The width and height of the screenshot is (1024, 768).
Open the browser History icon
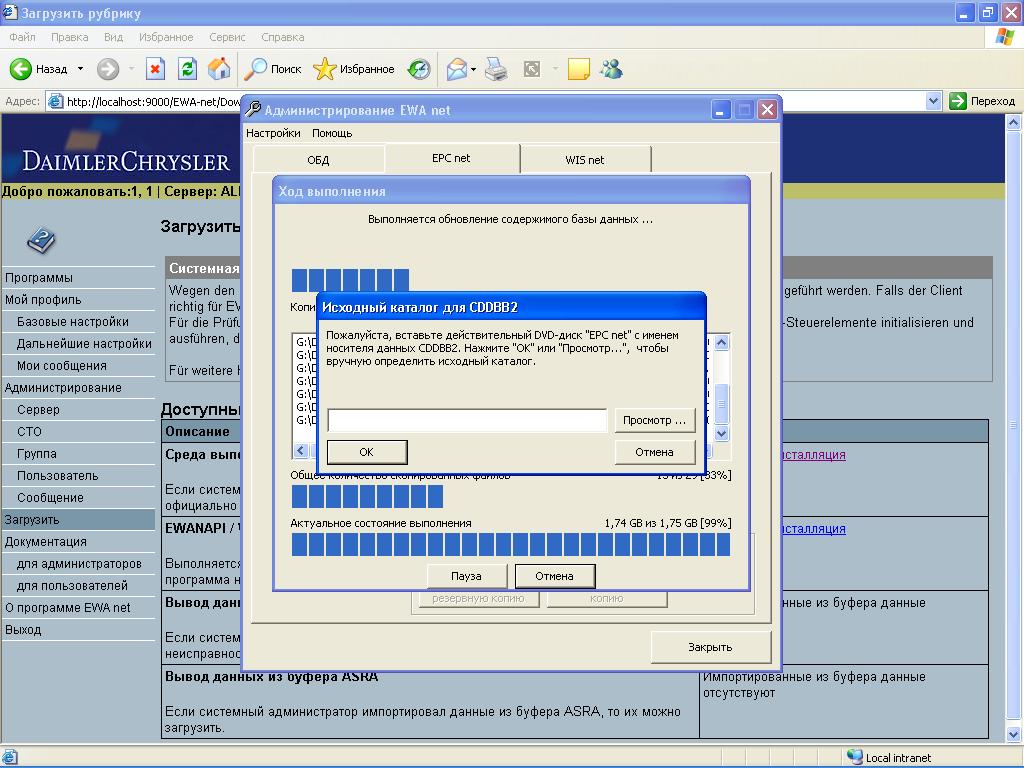point(419,69)
